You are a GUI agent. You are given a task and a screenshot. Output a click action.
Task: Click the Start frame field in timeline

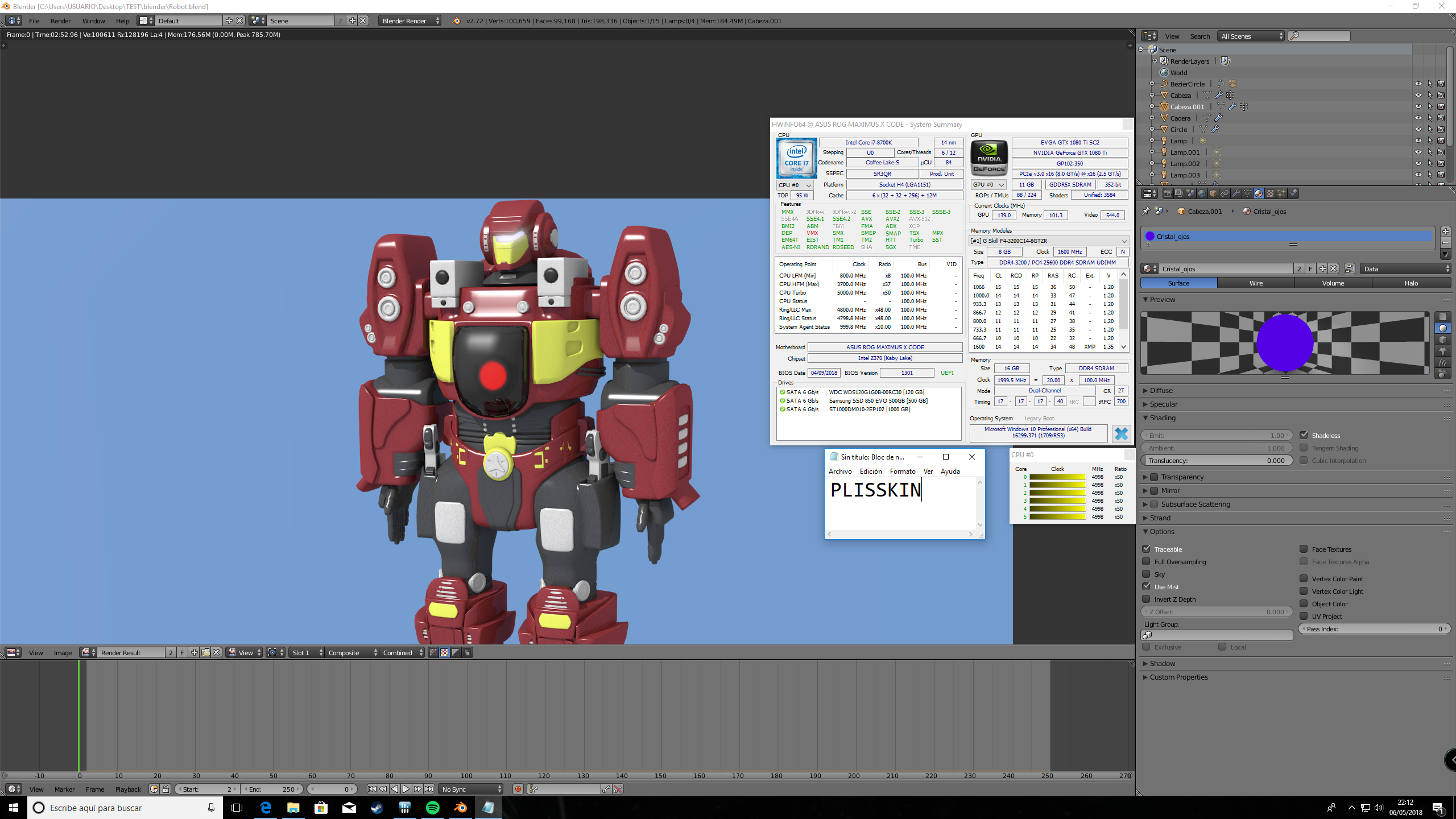click(x=208, y=789)
